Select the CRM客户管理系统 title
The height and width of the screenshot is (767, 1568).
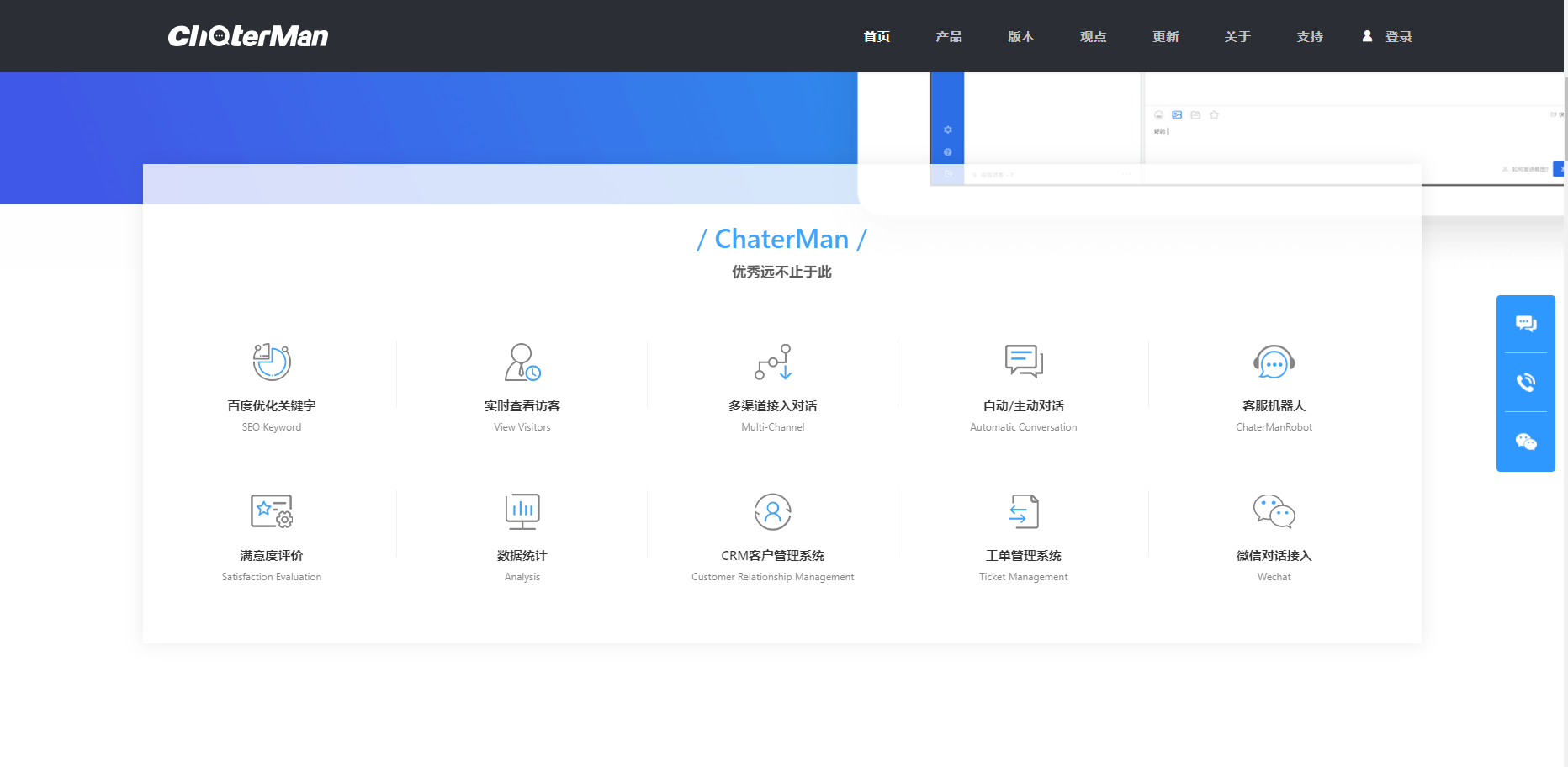pyautogui.click(x=773, y=556)
